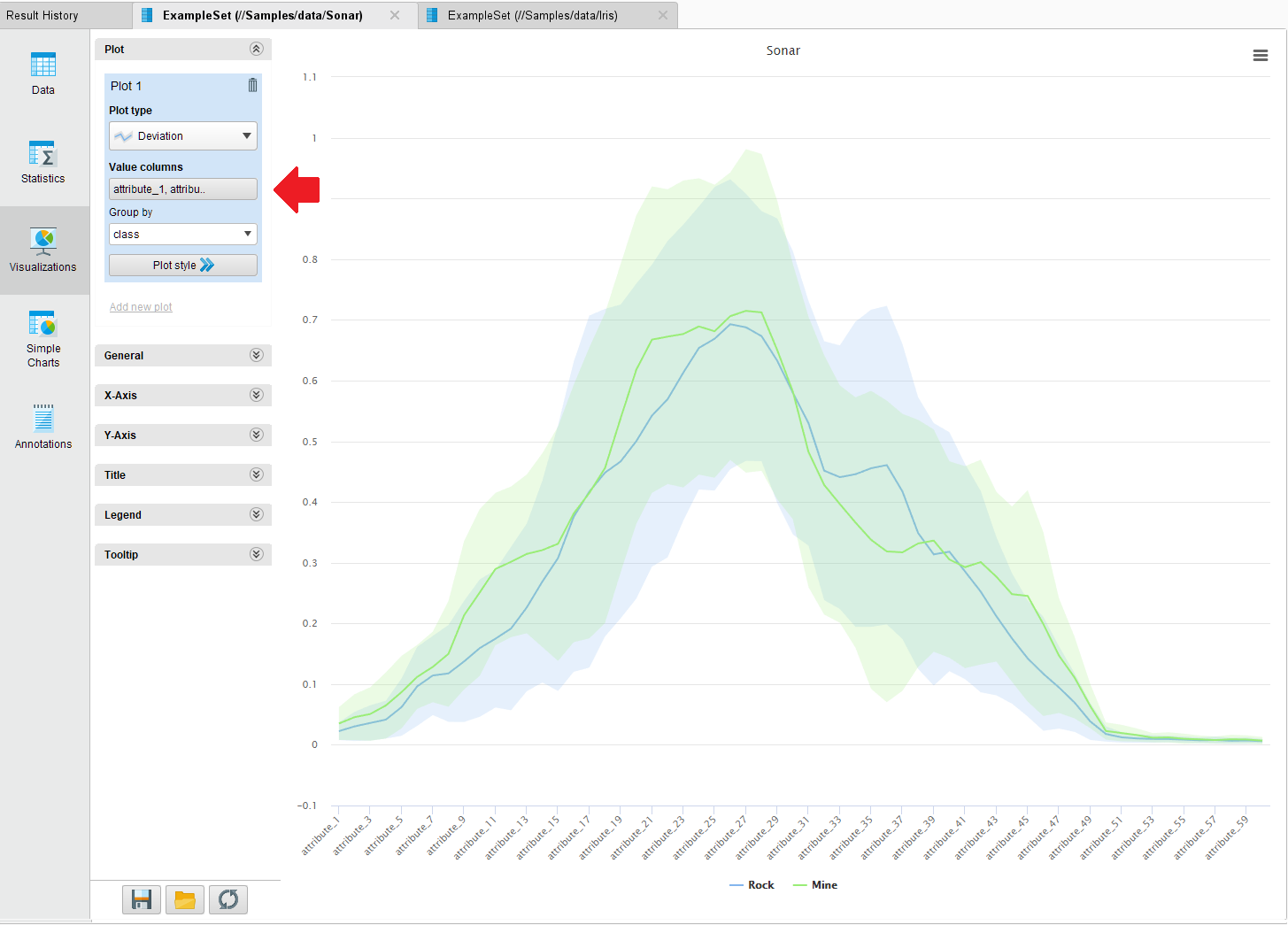Switch to the Result History tab
This screenshot has height=925, width=1288.
[66, 15]
